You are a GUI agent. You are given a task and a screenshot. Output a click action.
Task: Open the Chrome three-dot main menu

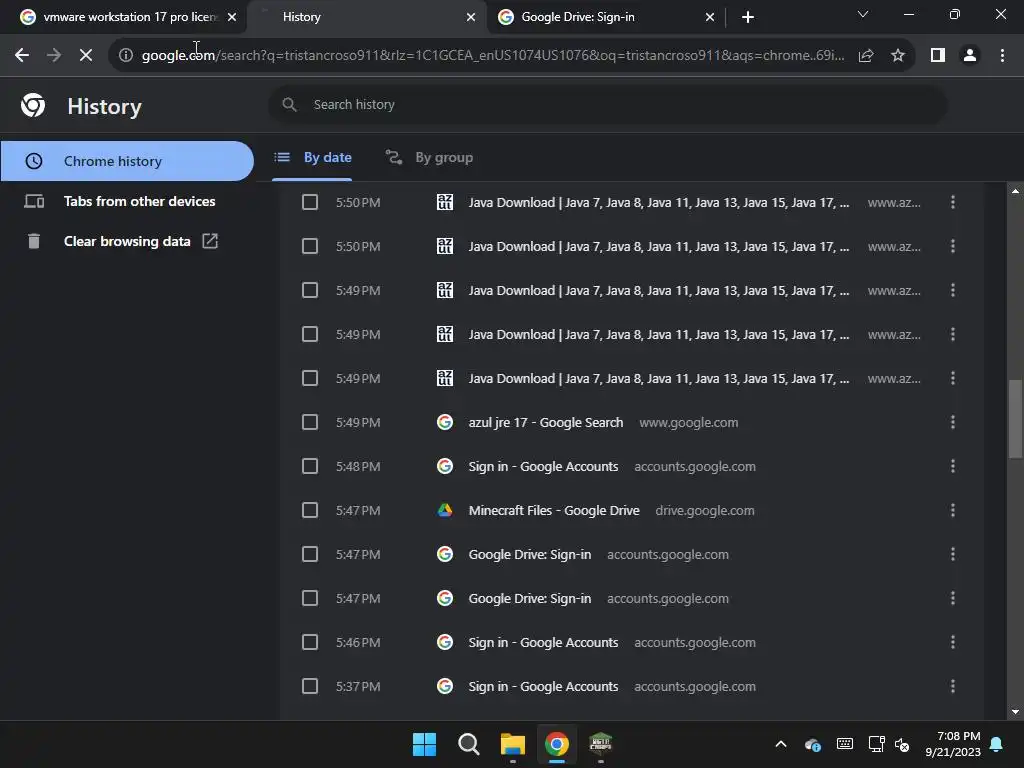[x=1002, y=56]
